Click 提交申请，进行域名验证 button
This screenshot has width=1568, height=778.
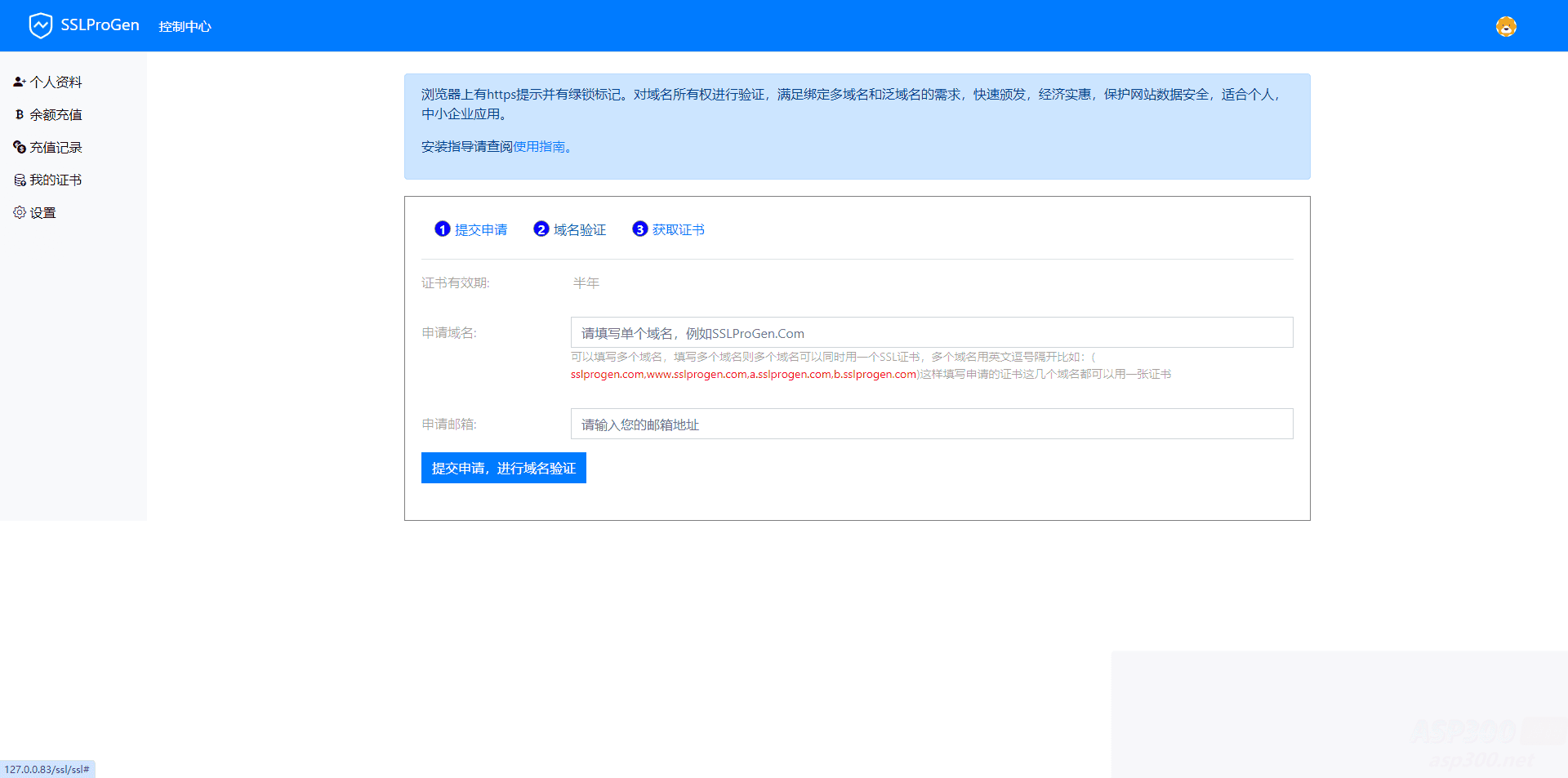tap(503, 468)
